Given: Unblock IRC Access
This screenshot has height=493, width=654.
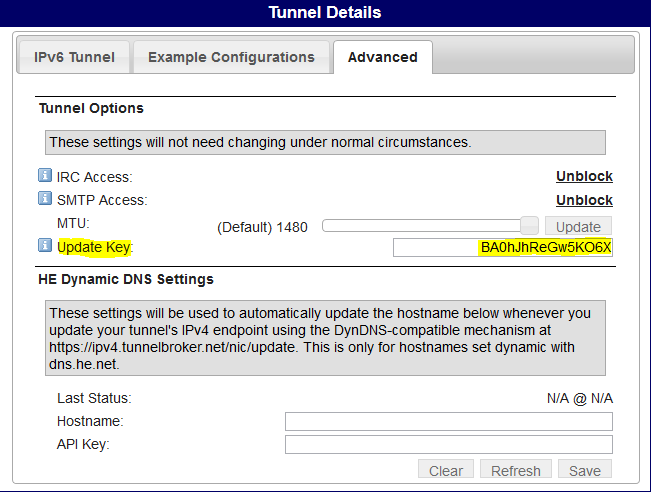Looking at the screenshot, I should tap(584, 176).
